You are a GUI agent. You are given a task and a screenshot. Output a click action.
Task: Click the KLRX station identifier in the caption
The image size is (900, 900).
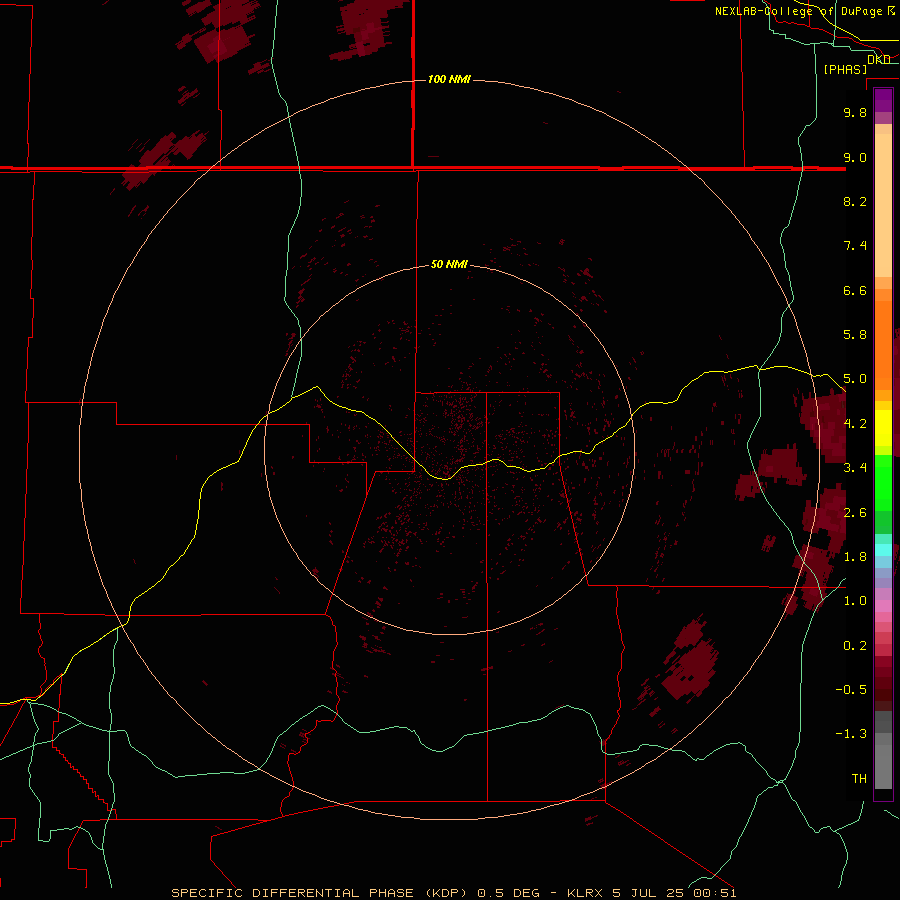pyautogui.click(x=585, y=893)
